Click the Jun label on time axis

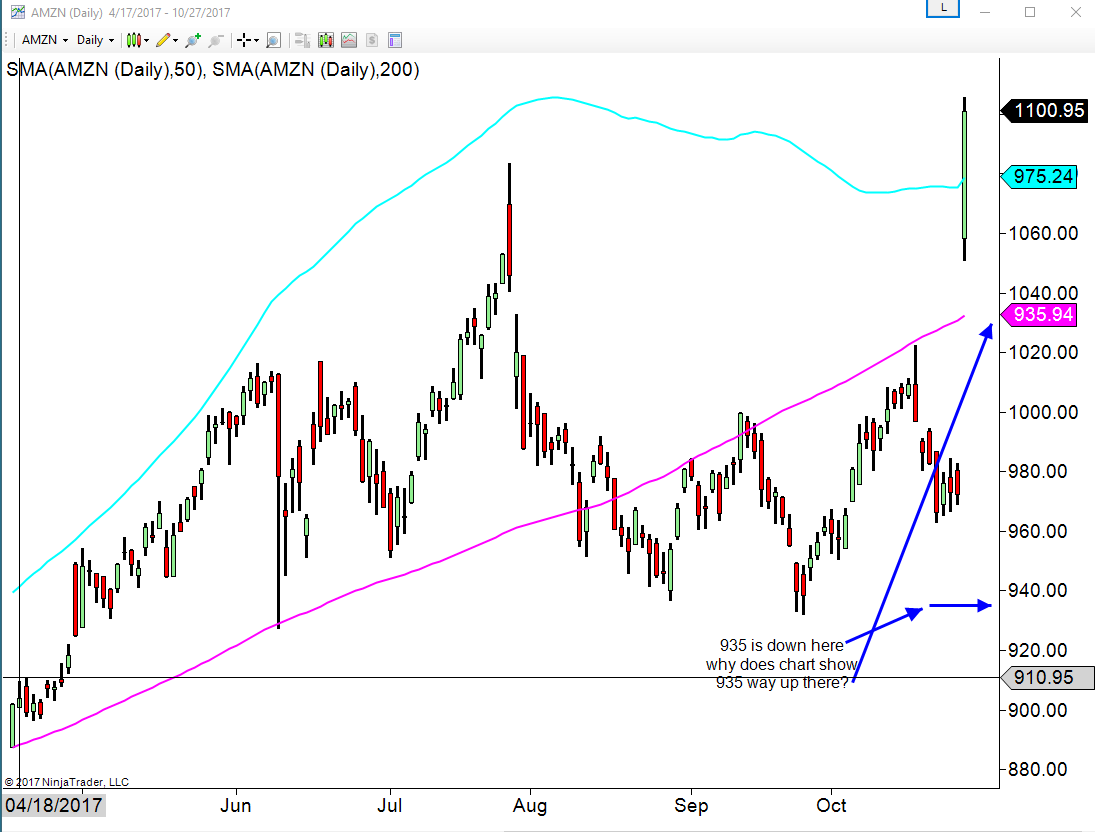point(235,805)
